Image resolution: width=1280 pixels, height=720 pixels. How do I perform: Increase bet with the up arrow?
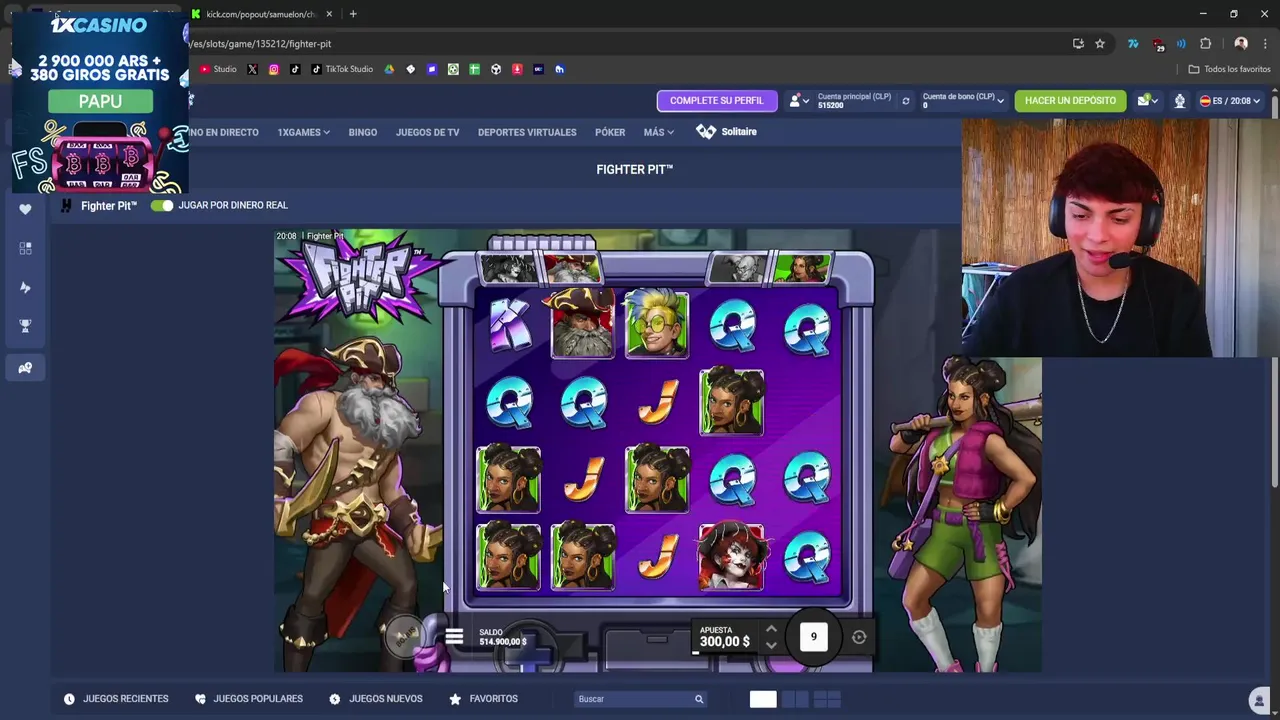coord(771,630)
